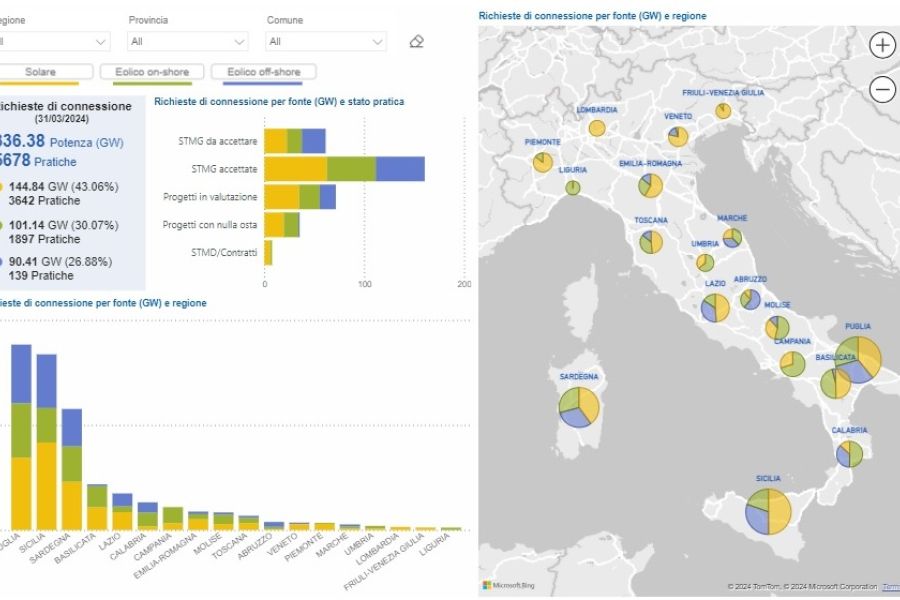Toggle the Eolico on-shore filter
Image resolution: width=900 pixels, height=600 pixels.
pyautogui.click(x=152, y=72)
